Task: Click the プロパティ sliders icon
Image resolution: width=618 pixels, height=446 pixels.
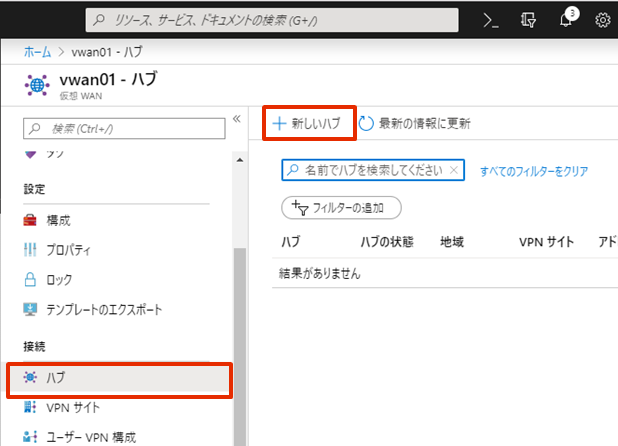Action: pyautogui.click(x=30, y=249)
